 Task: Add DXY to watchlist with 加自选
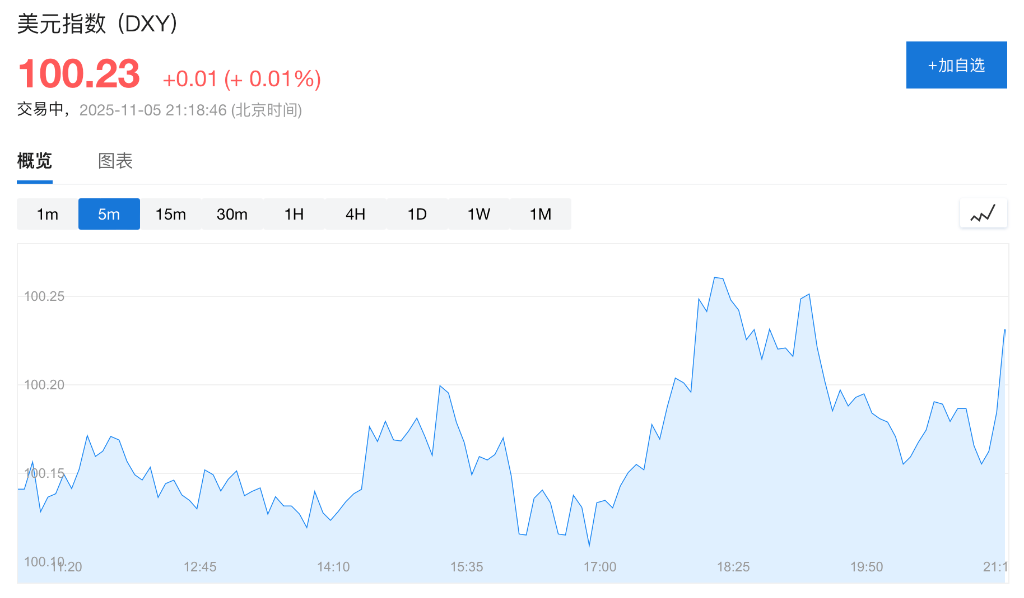pos(956,65)
